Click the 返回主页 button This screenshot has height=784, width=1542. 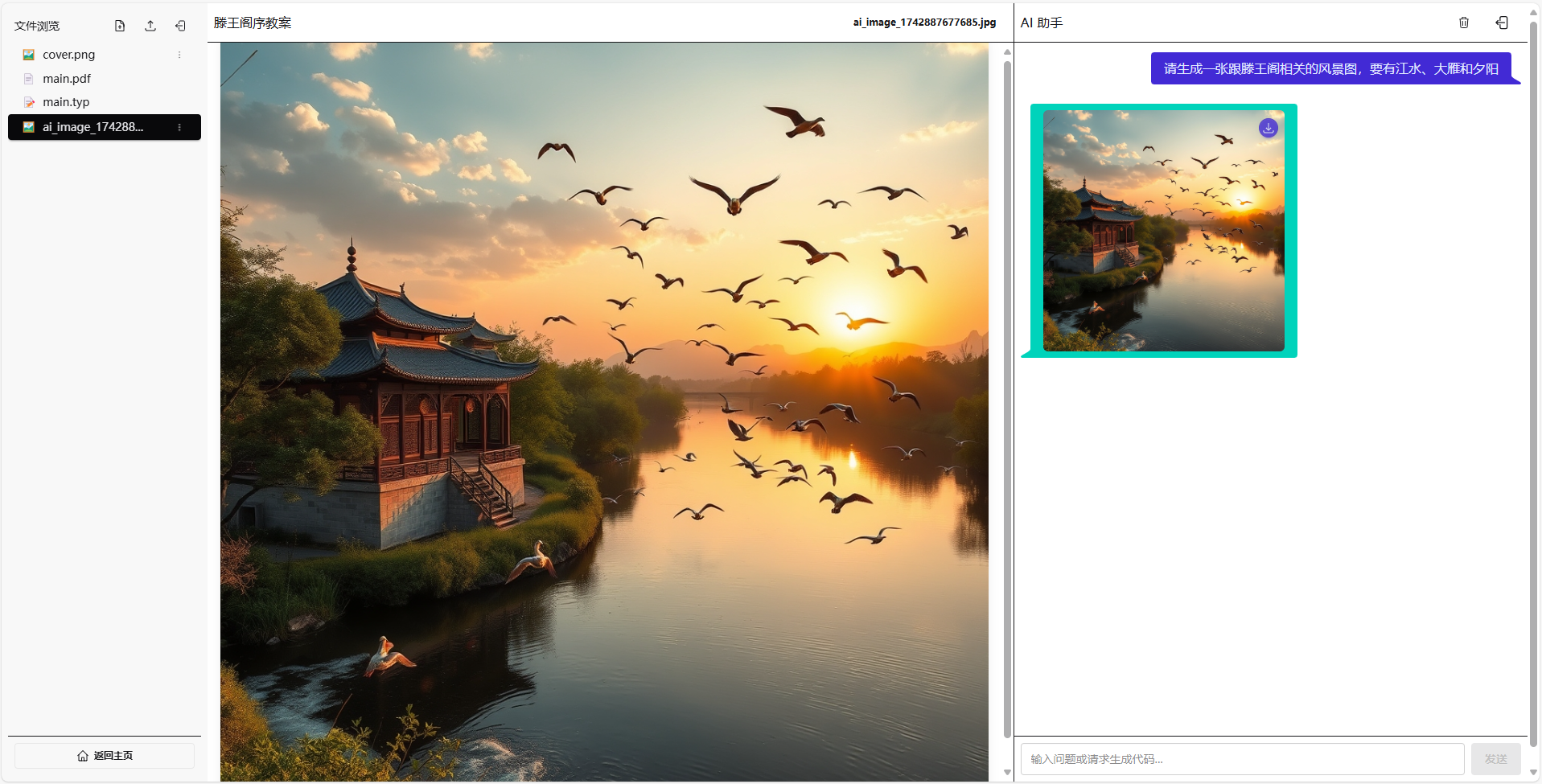coord(105,756)
